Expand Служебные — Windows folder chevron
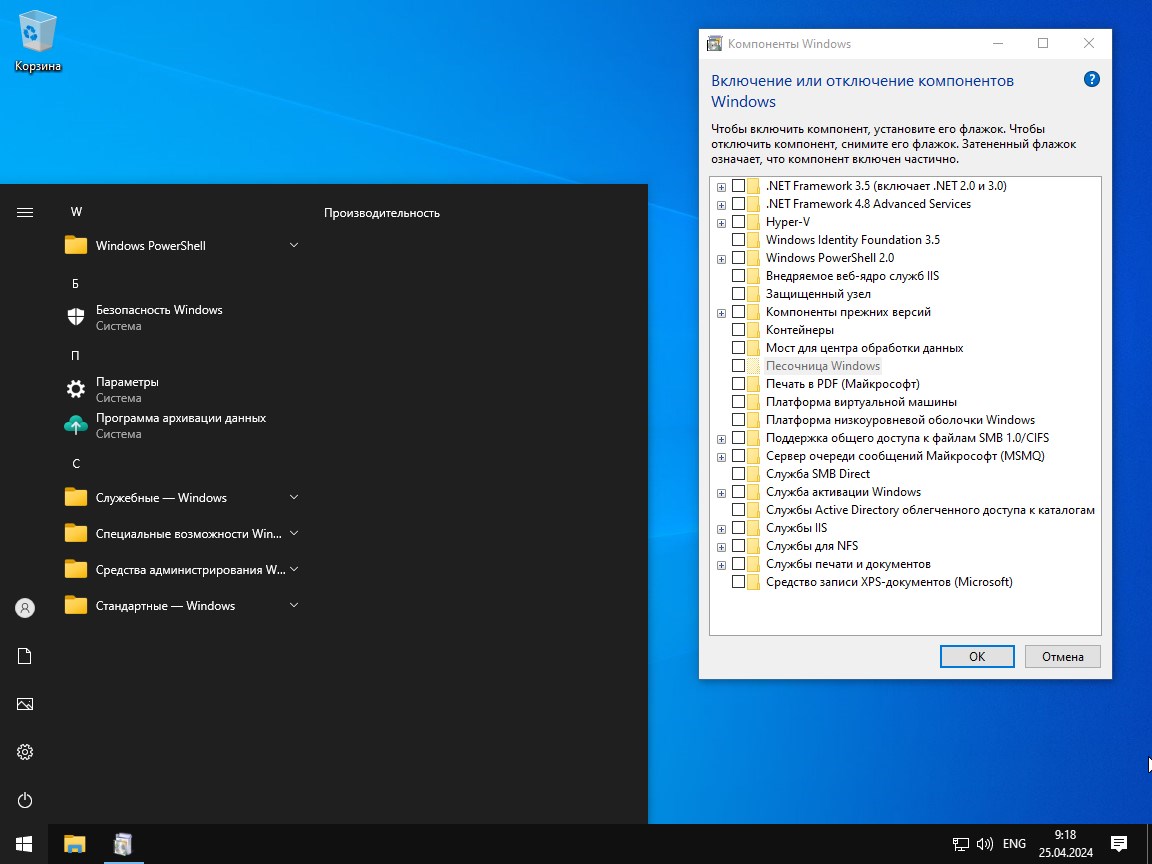Viewport: 1152px width, 864px height. 294,497
